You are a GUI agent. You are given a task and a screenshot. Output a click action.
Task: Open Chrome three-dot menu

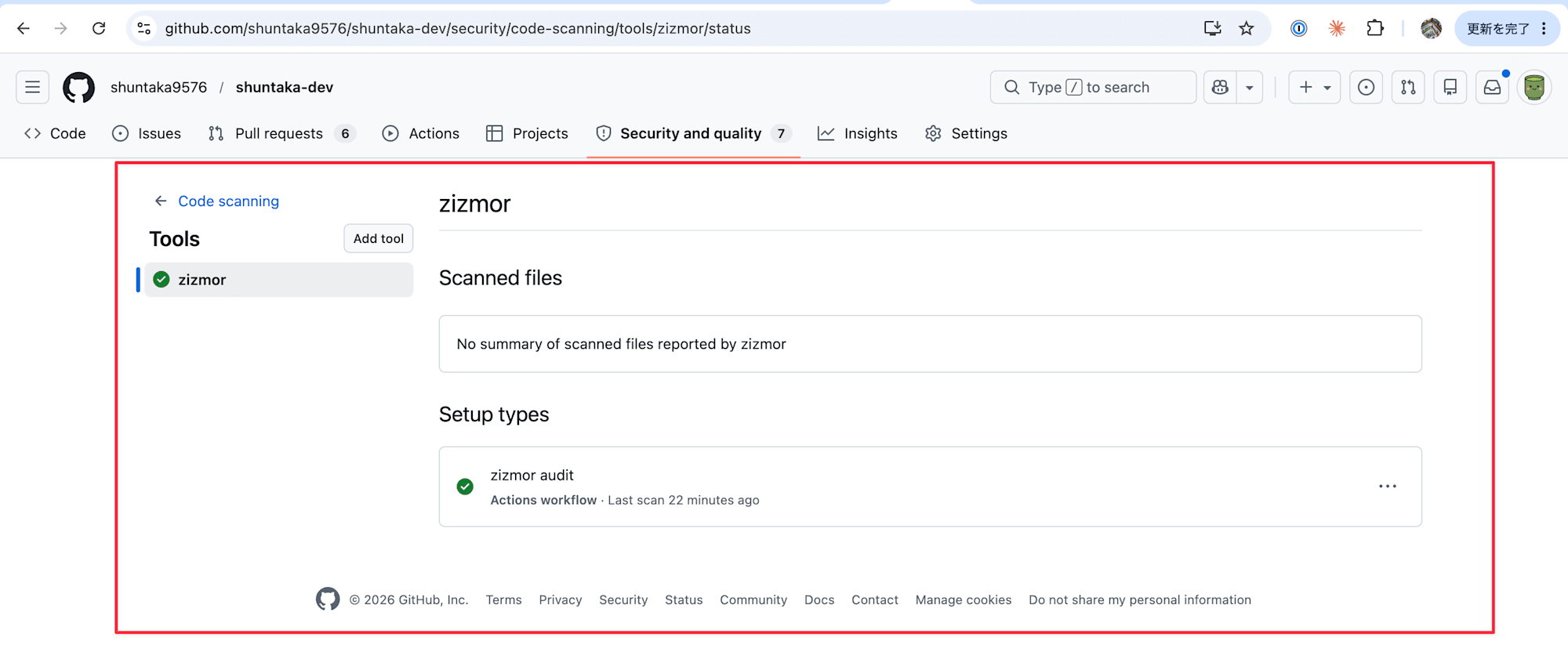pyautogui.click(x=1544, y=29)
